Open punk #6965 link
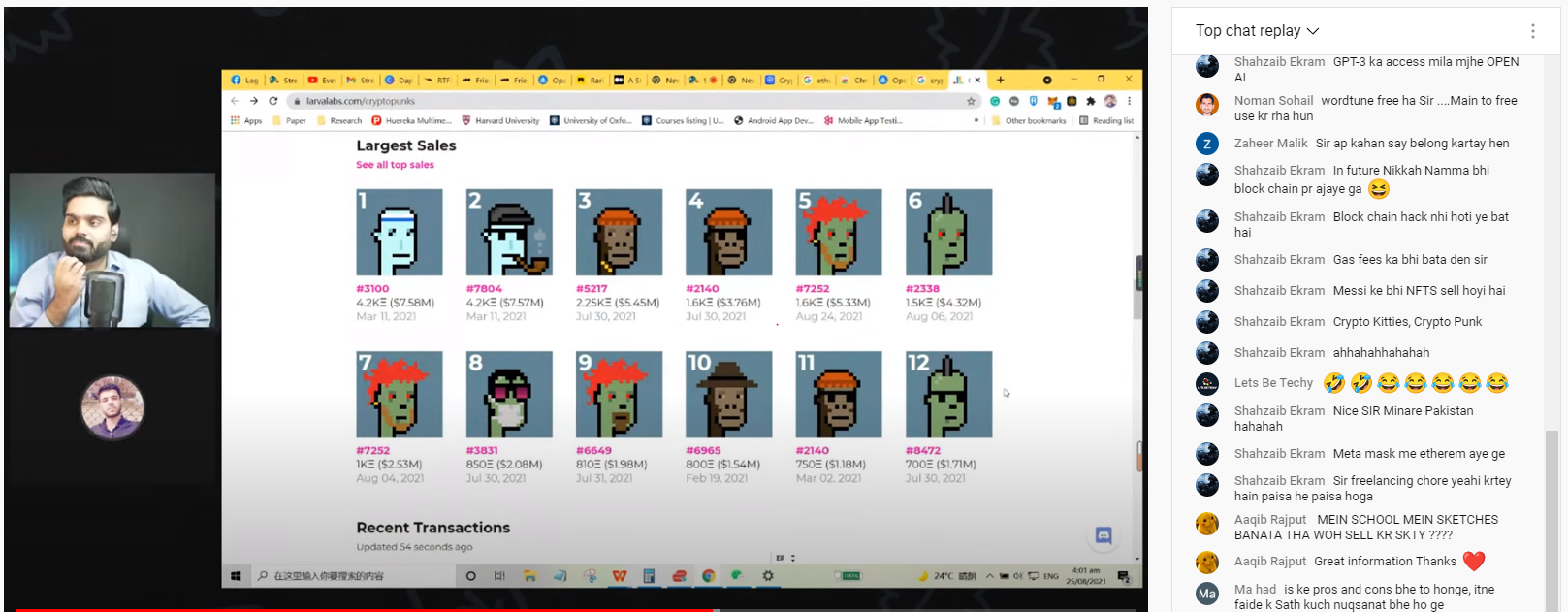 point(703,451)
